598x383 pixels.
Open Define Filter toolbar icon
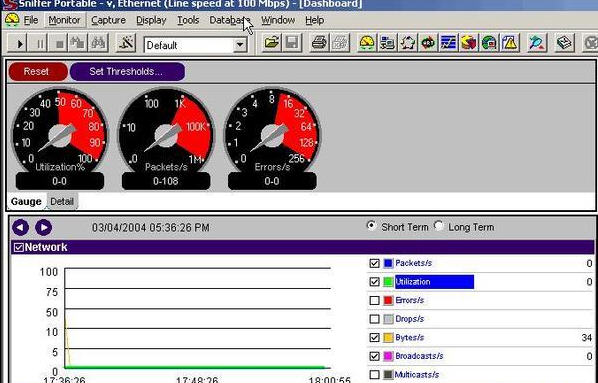(125, 43)
